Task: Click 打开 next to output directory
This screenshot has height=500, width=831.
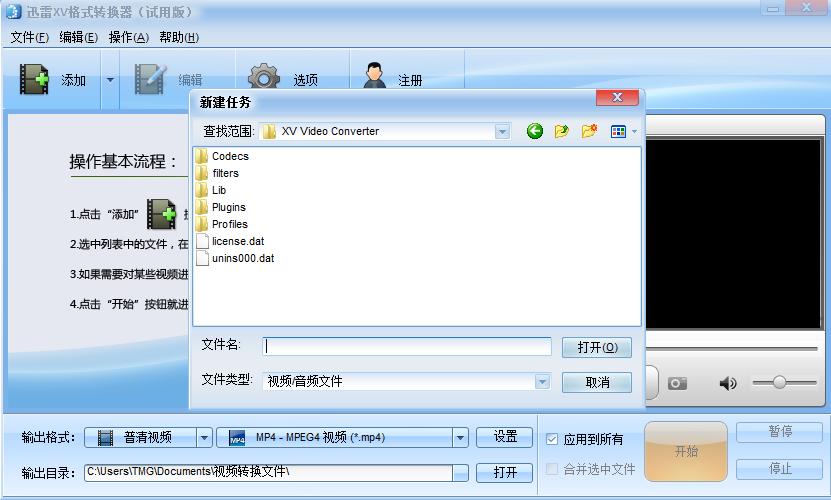Action: 505,472
